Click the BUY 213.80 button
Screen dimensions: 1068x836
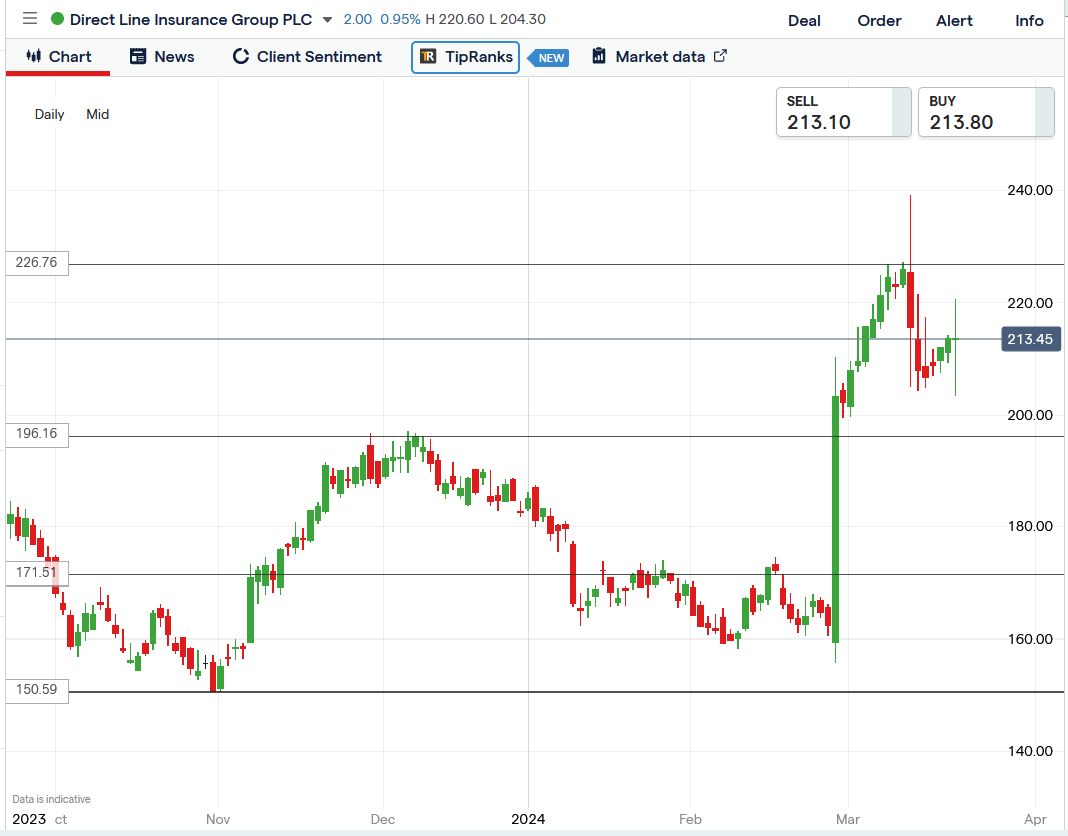(986, 112)
